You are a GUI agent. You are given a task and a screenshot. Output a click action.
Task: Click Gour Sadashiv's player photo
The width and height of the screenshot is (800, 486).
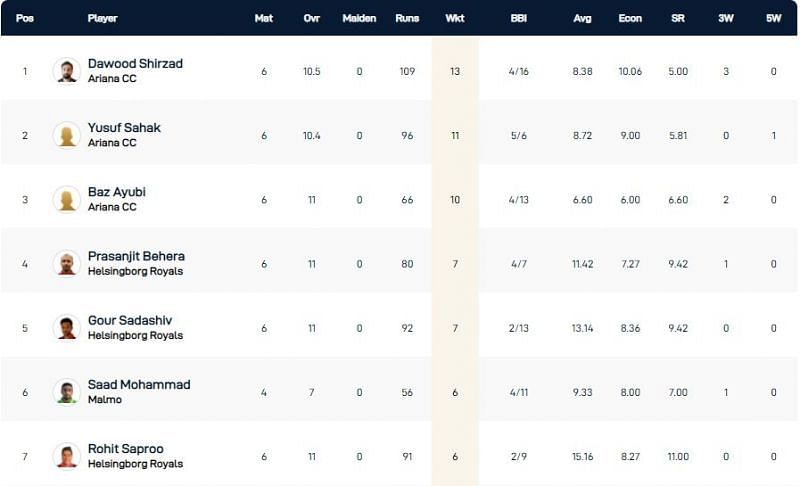(67, 327)
